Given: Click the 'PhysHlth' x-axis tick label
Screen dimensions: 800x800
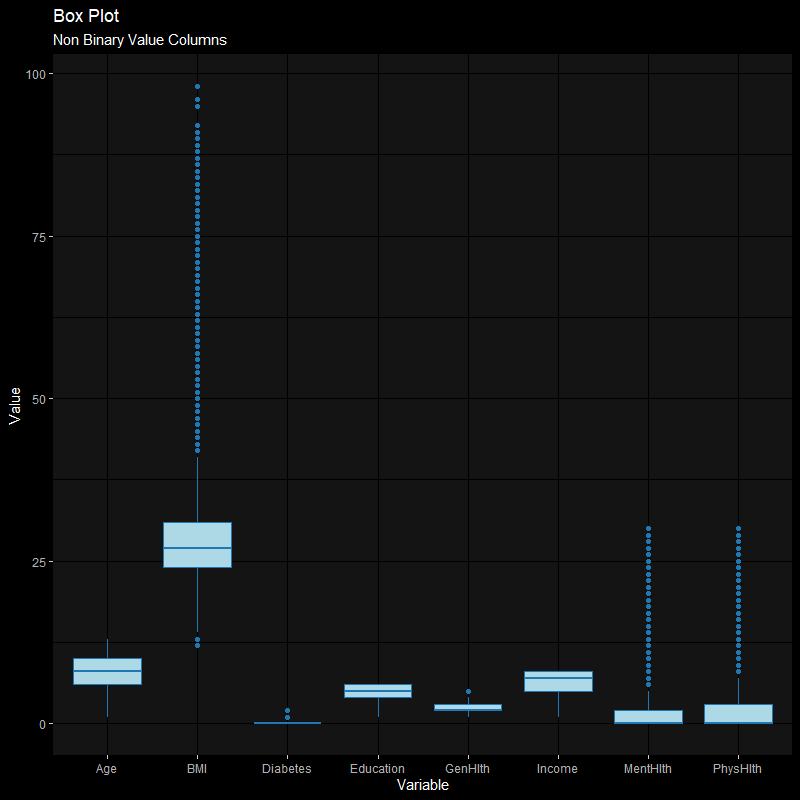Looking at the screenshot, I should point(737,769).
